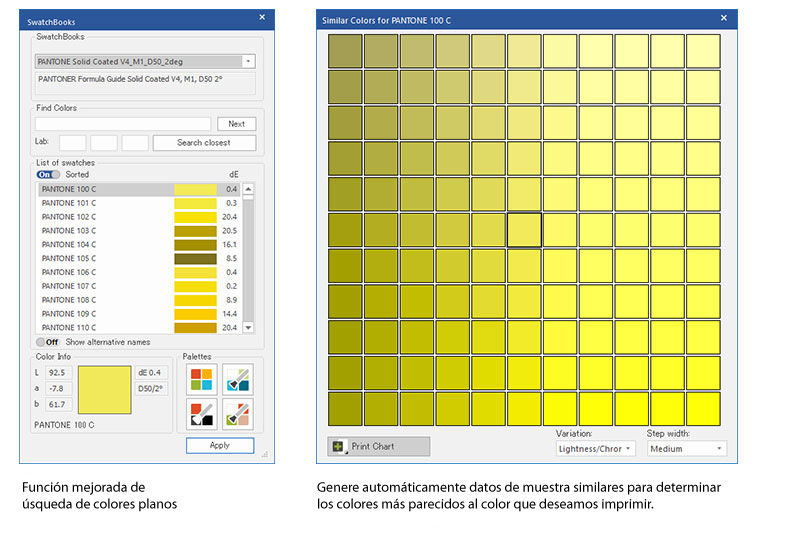The width and height of the screenshot is (800, 533).
Task: Click the top-right brush palette icon
Action: [238, 379]
